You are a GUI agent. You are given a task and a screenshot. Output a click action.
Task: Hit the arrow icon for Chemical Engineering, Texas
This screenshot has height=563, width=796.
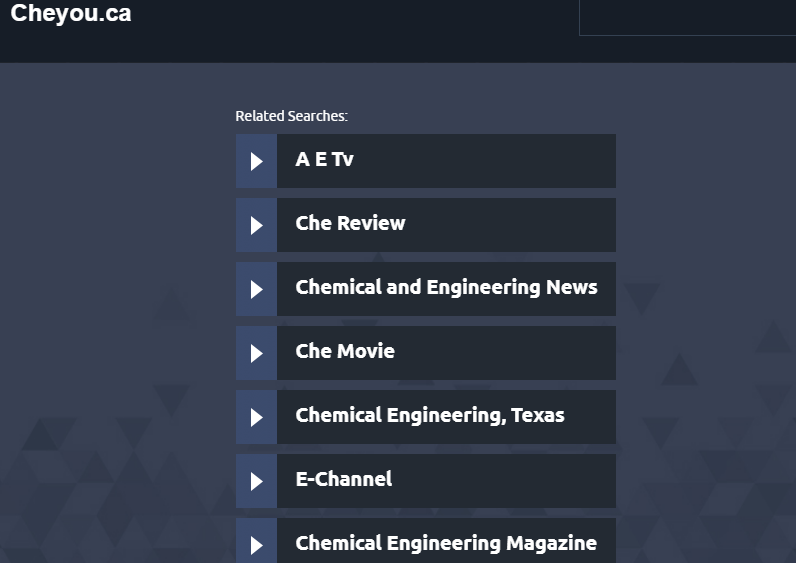(256, 417)
